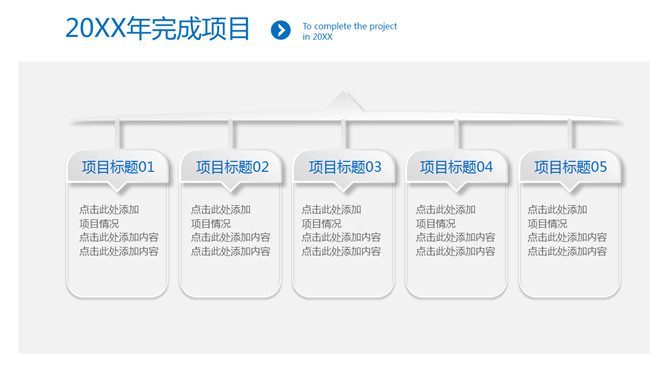Click the triangle peak on the connector bar
The height and width of the screenshot is (376, 668).
343,102
